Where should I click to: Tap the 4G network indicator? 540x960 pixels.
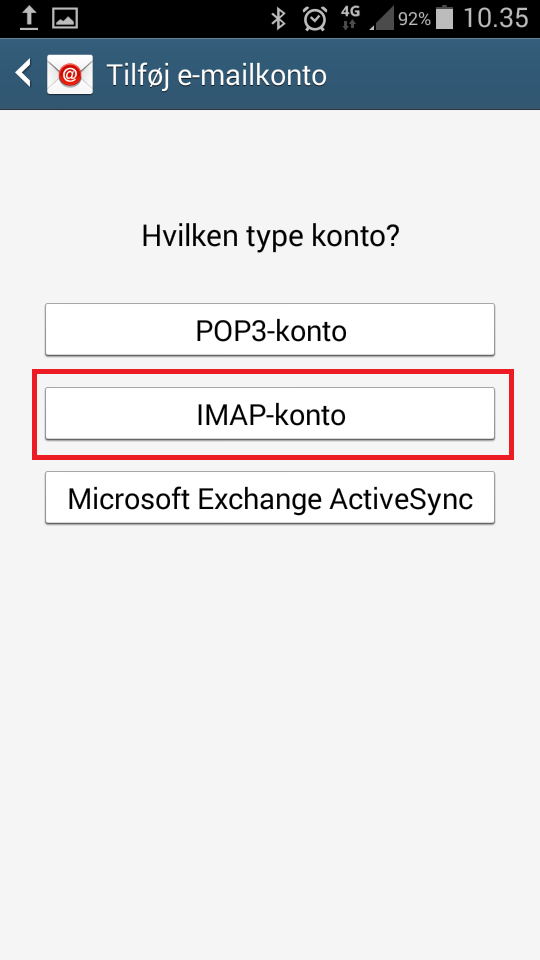pos(350,18)
